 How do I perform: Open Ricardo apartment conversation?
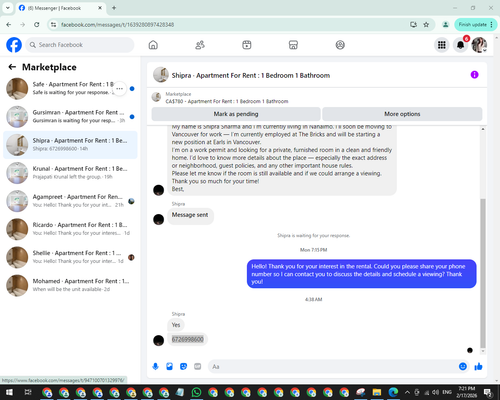tap(70, 229)
